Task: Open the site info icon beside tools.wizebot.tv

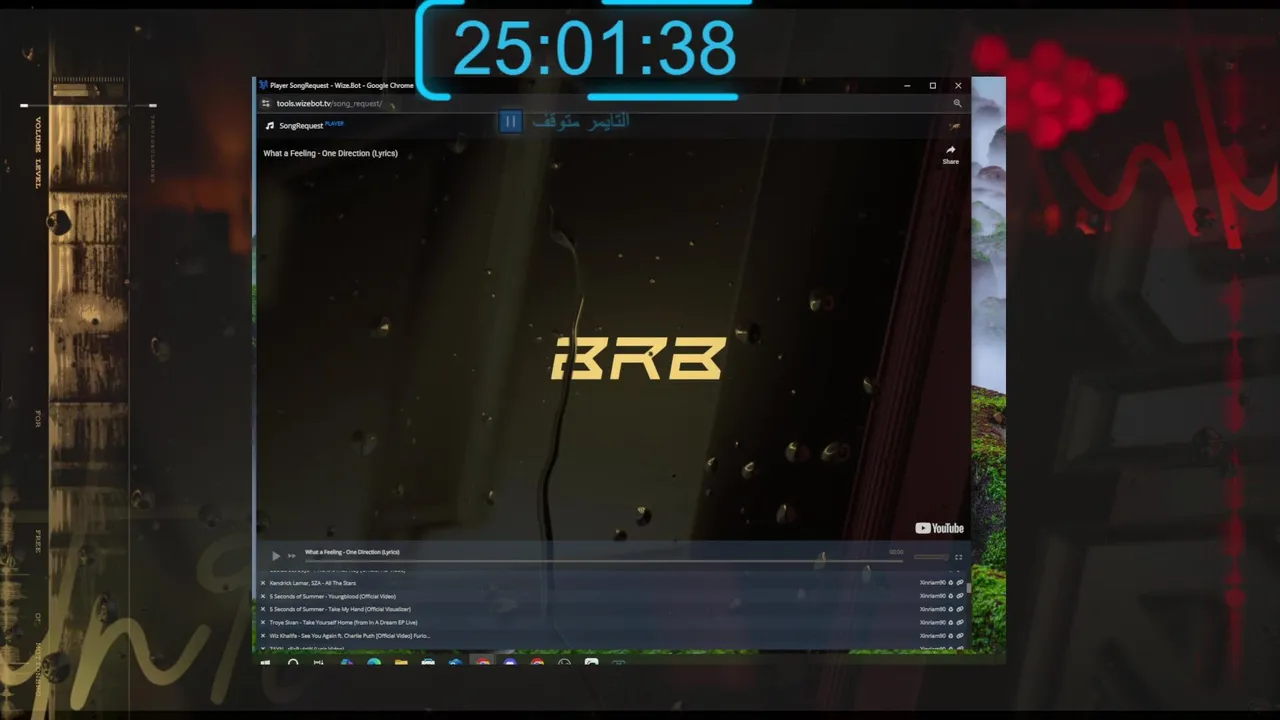Action: pyautogui.click(x=266, y=103)
